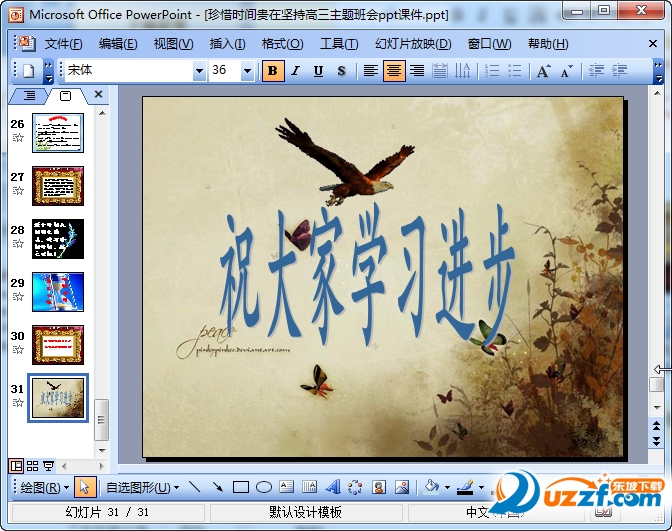Toggle Bold formatting
The width and height of the screenshot is (672, 531).
pyautogui.click(x=273, y=71)
